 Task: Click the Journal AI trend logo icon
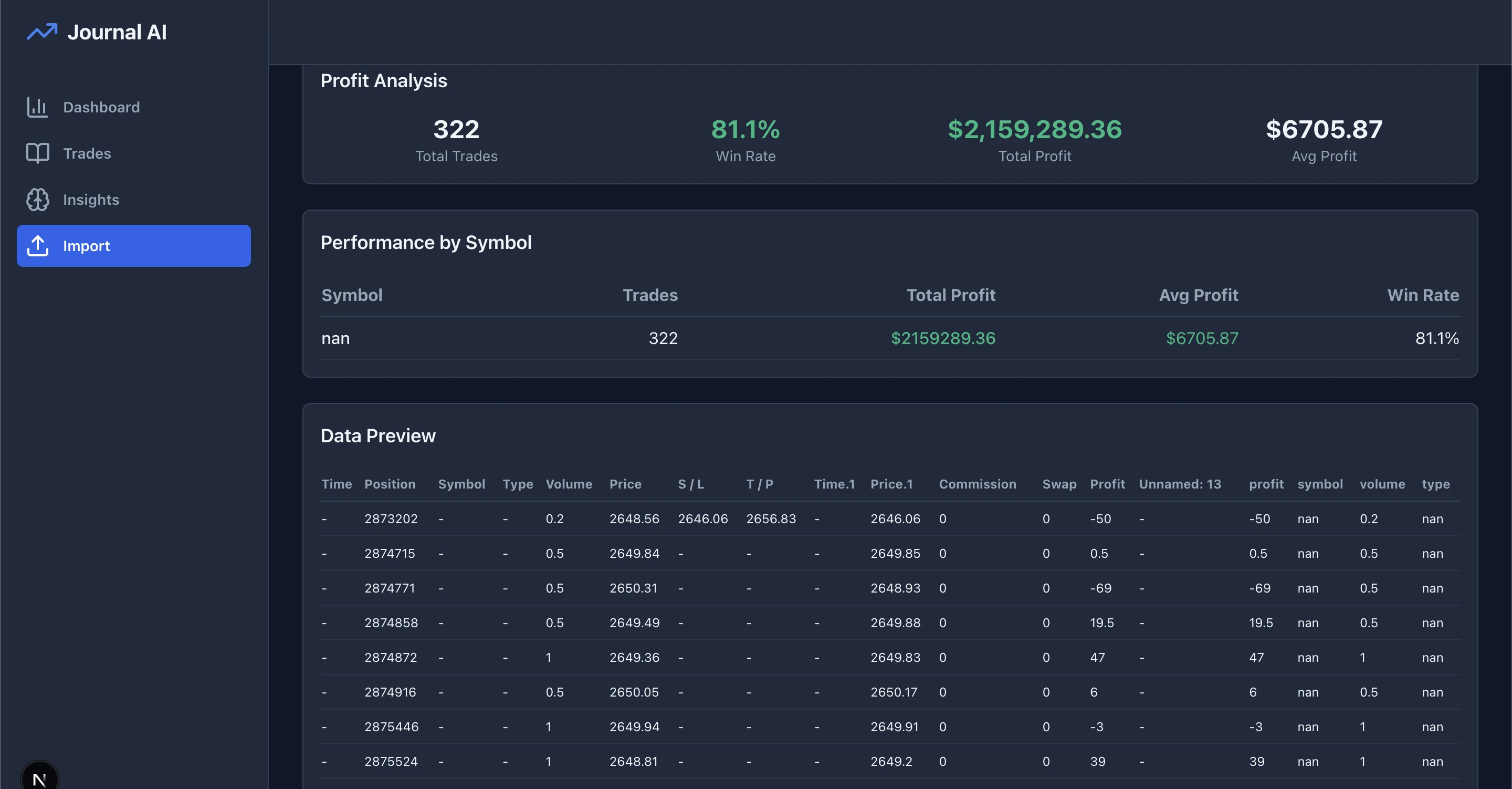click(x=41, y=32)
